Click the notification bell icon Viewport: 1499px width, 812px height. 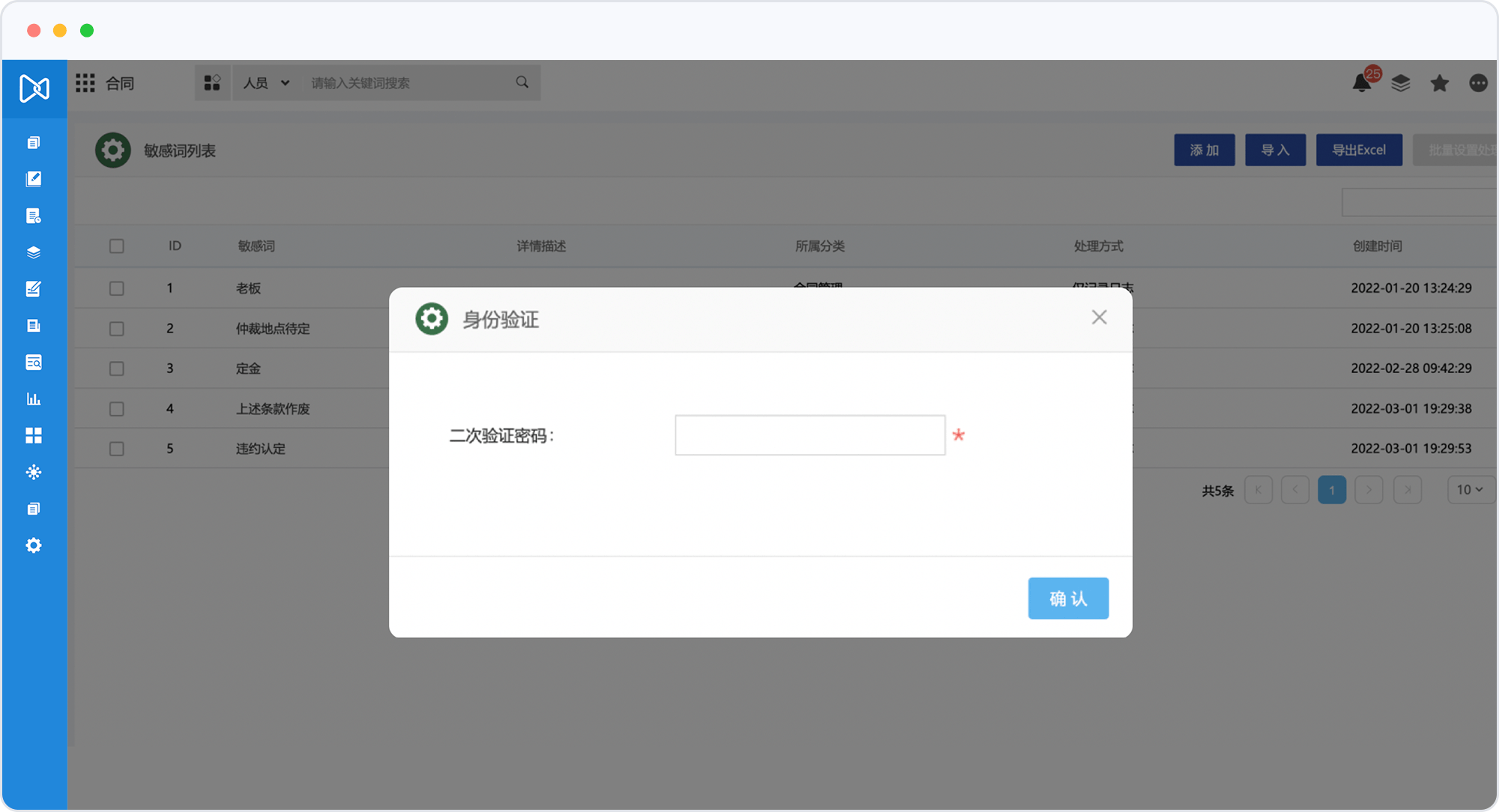pos(1361,83)
